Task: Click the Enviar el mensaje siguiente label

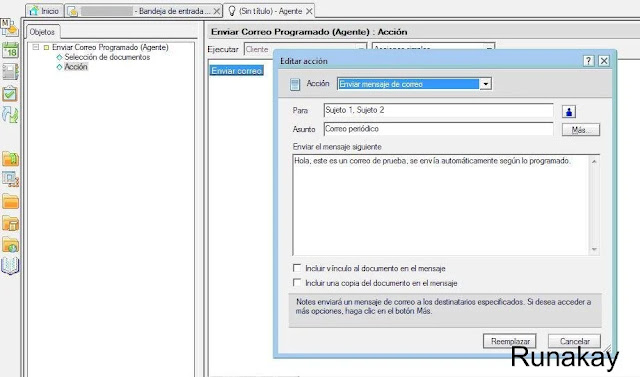Action: click(337, 147)
